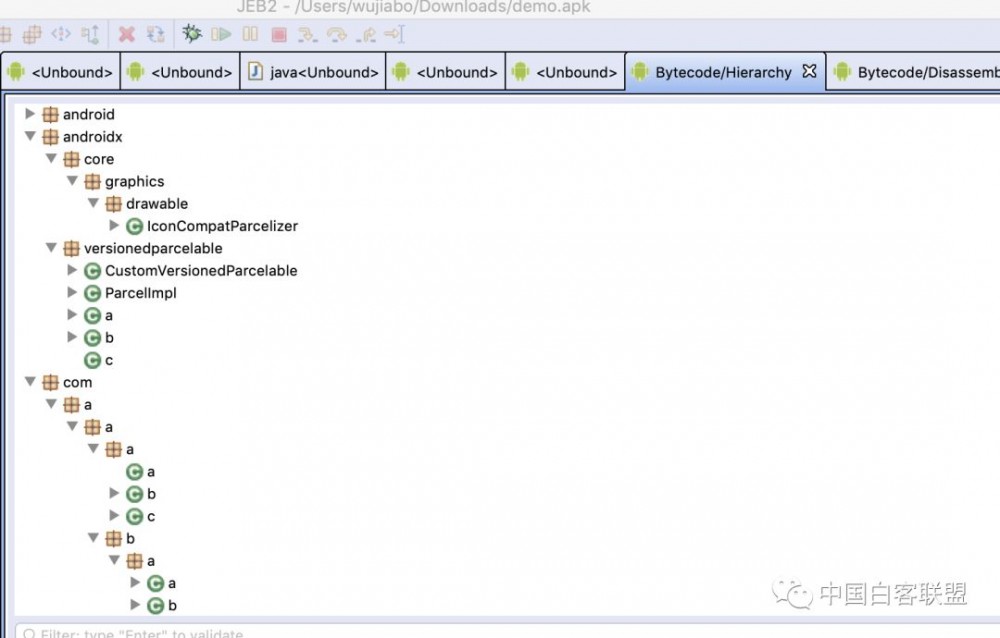Click the step over curved arrow icon
Screen dimensions: 1000x638
(337, 34)
